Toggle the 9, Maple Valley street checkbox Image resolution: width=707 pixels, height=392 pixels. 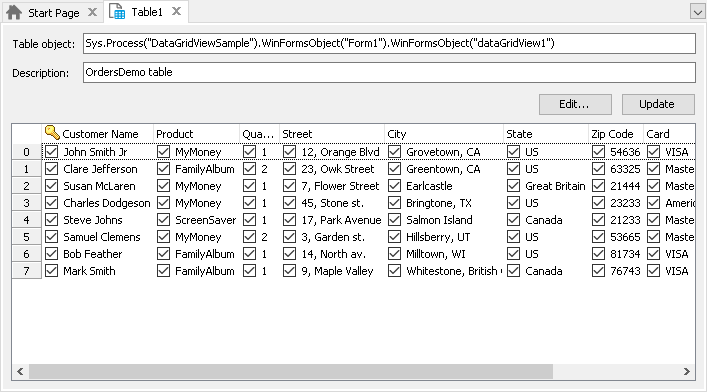[289, 271]
